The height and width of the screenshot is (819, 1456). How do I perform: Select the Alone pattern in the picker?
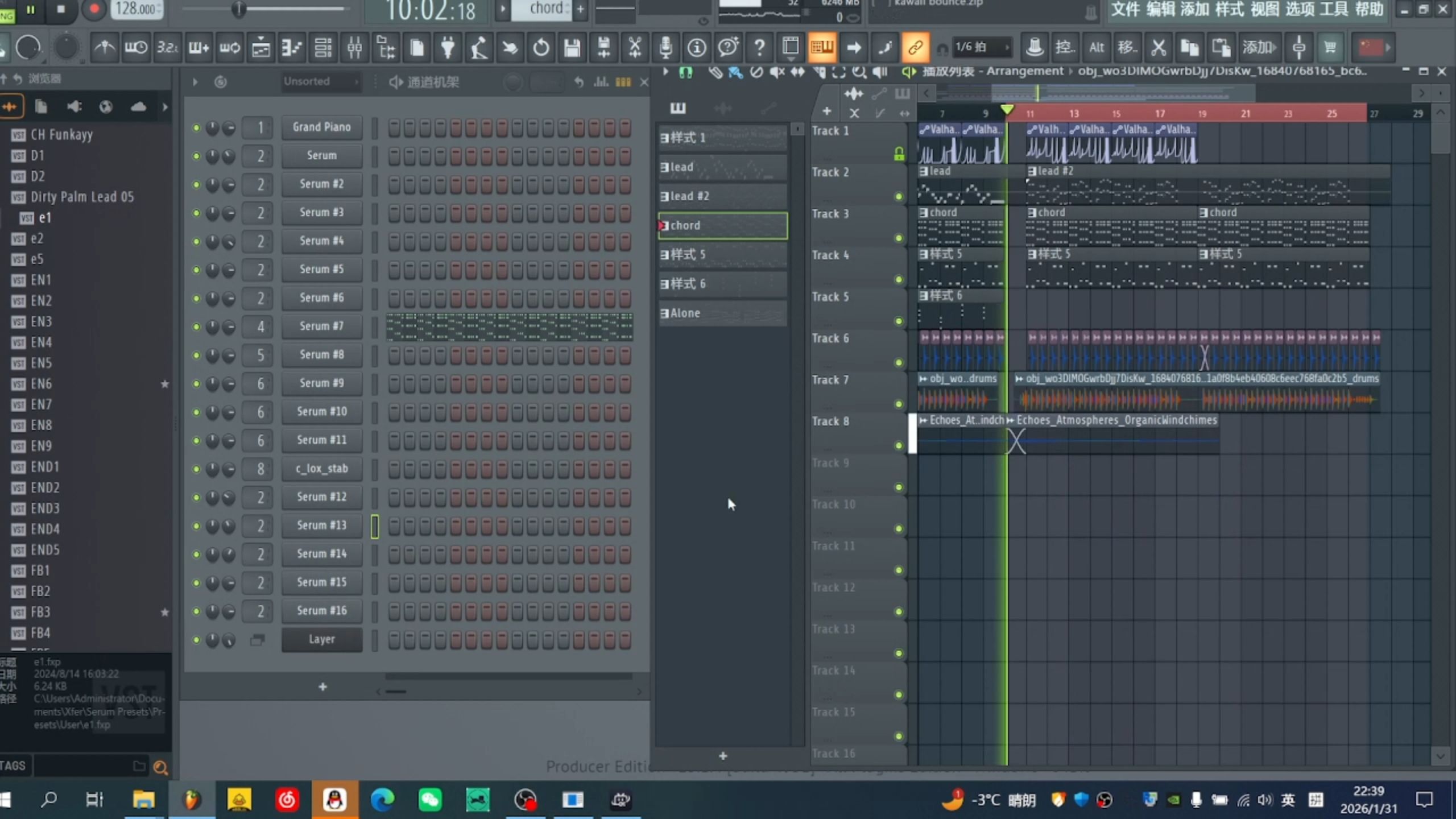[723, 313]
